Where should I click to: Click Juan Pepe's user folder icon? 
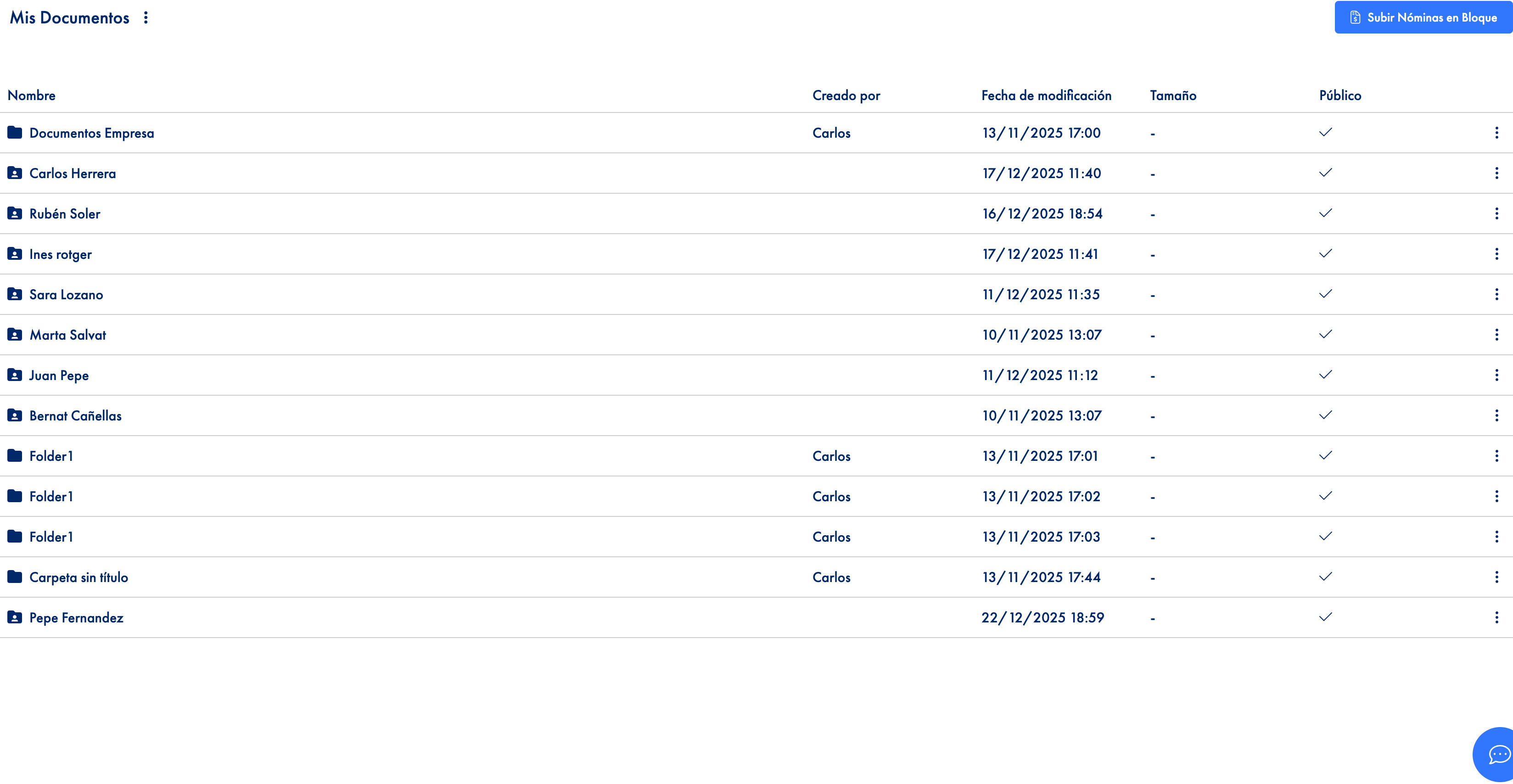[15, 375]
